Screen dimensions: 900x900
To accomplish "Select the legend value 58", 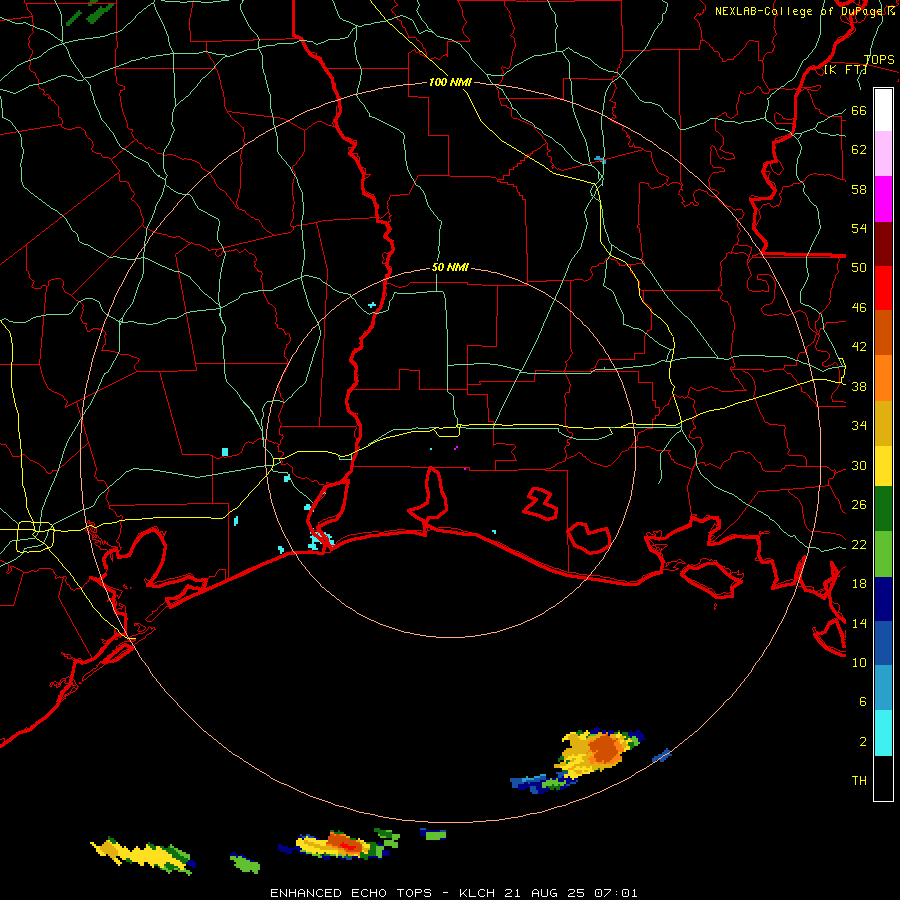I will pos(859,189).
